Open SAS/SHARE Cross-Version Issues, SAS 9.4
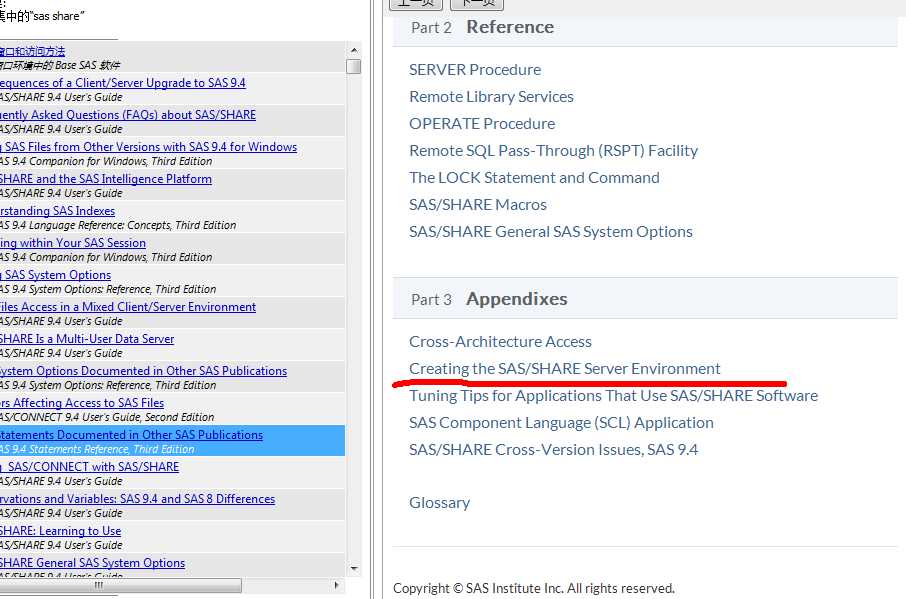 tap(554, 449)
